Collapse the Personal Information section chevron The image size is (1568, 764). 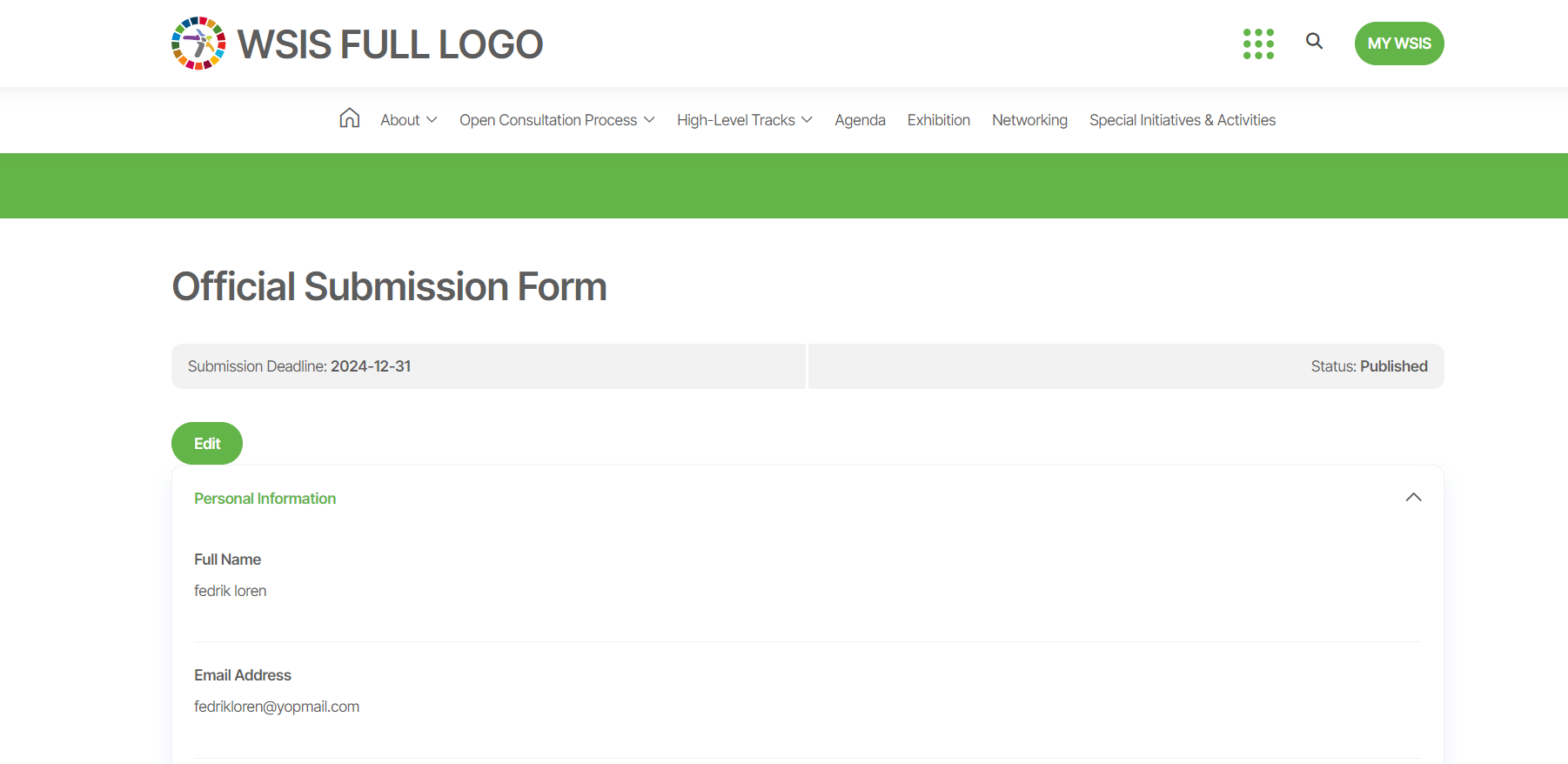(x=1413, y=498)
